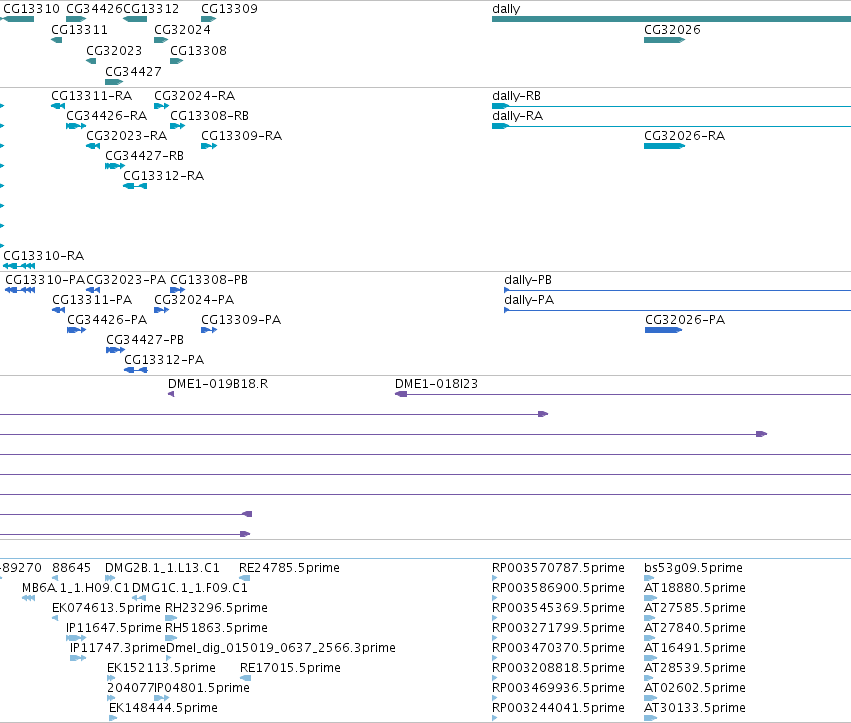
Task: Click EST bs53g09.5prime
Action: [649, 578]
